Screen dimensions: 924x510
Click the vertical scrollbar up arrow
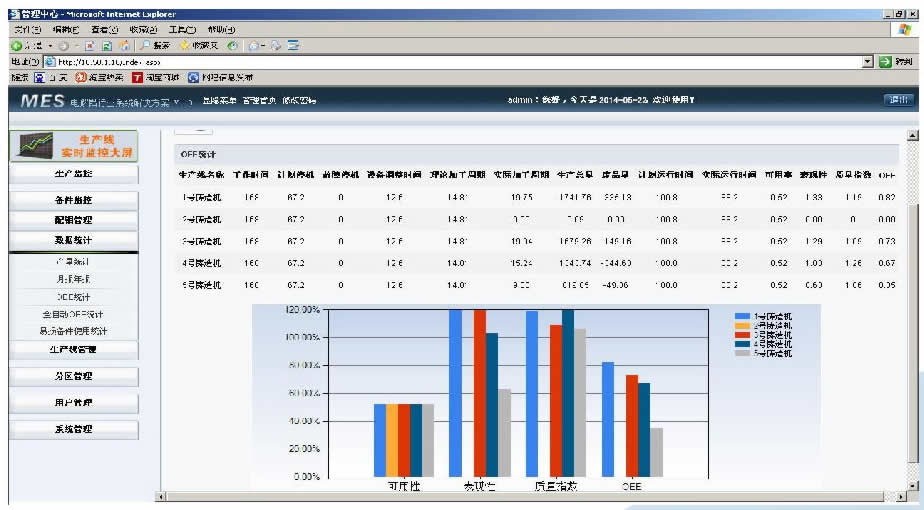click(912, 135)
